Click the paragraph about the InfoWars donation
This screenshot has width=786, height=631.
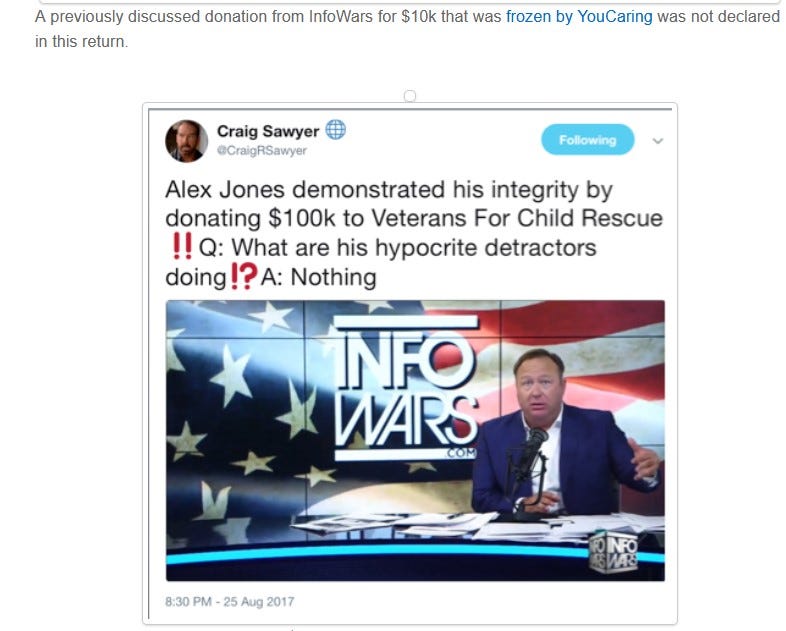[x=407, y=29]
